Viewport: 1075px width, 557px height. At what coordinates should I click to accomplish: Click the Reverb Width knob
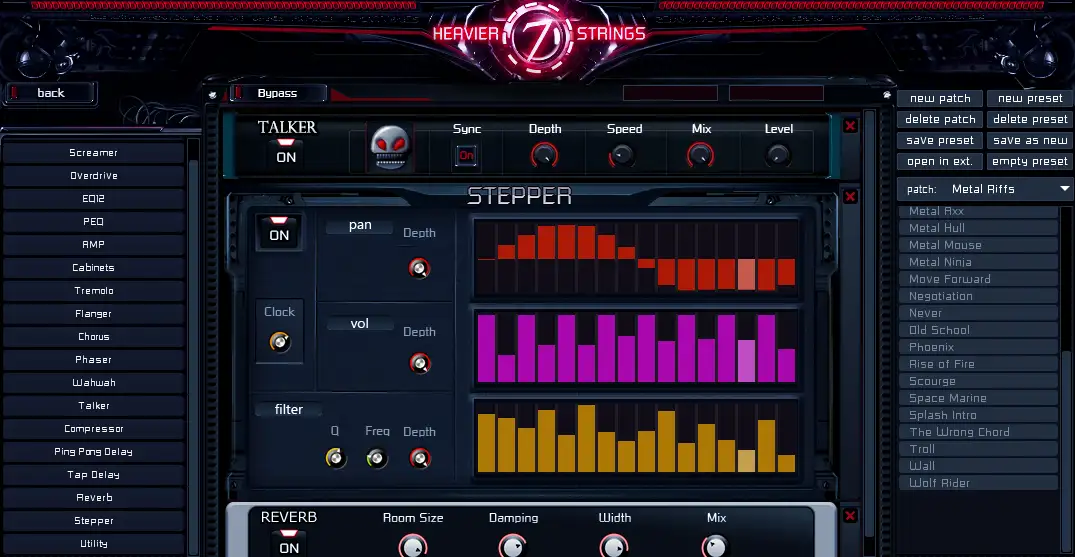click(x=614, y=546)
